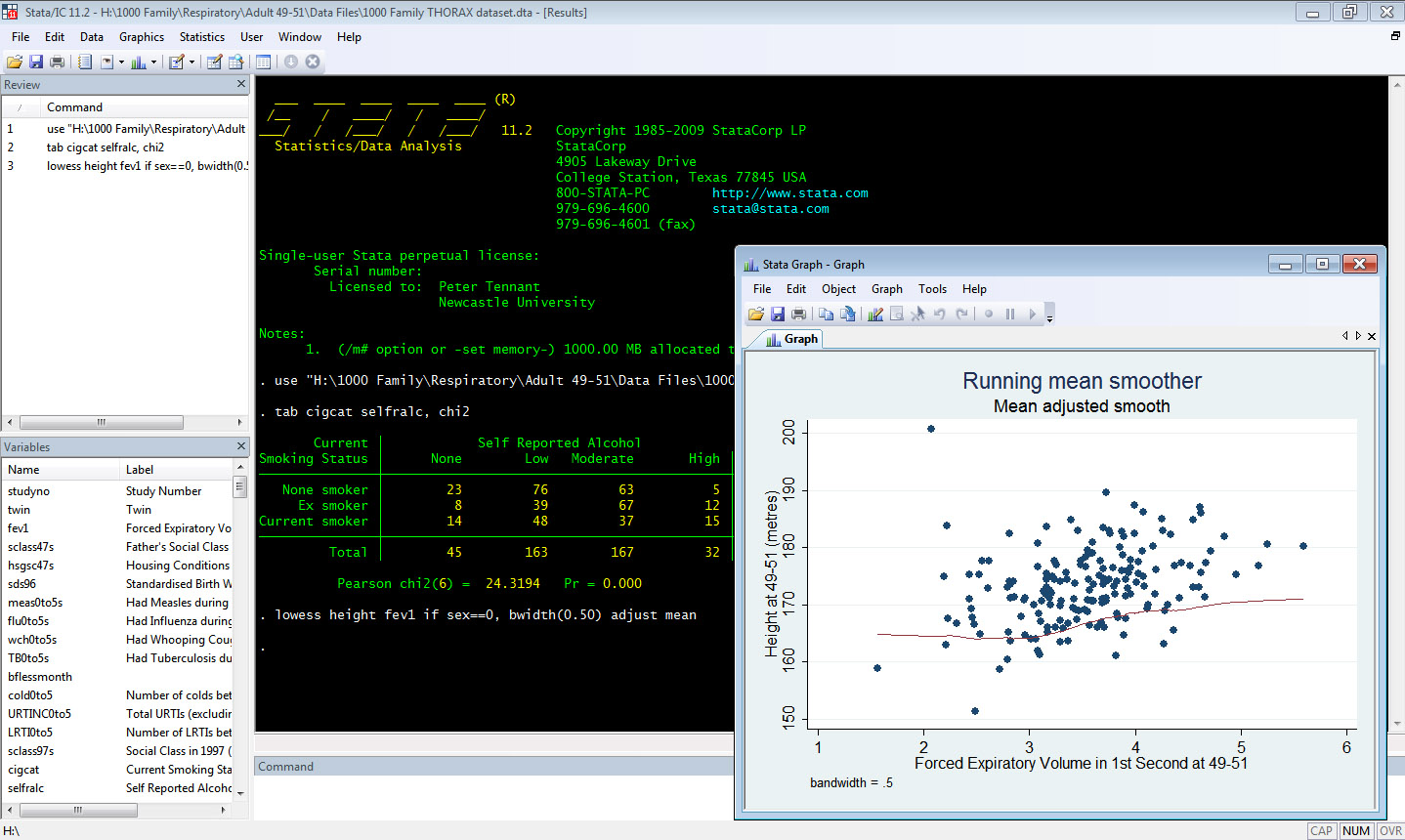Switch to the Graph tab in the graph window
1405x840 pixels.
pyautogui.click(x=793, y=338)
